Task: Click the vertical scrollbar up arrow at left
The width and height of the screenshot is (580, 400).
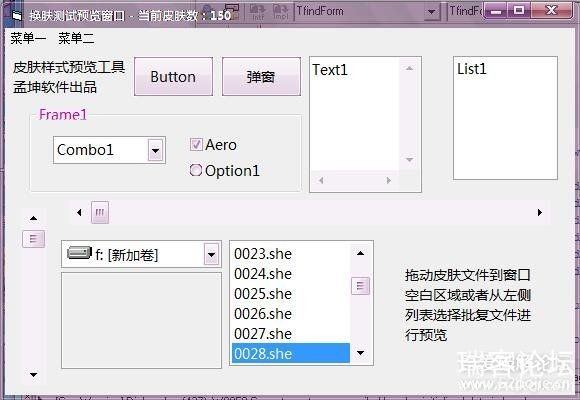Action: (x=33, y=218)
